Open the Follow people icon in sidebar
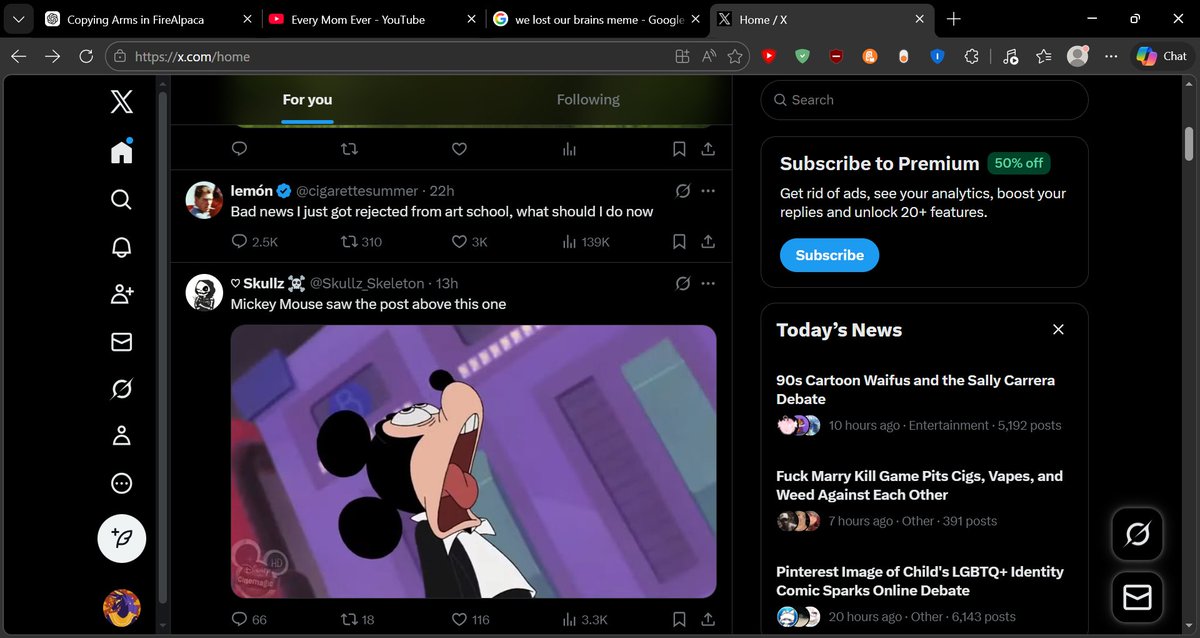 [x=121, y=294]
